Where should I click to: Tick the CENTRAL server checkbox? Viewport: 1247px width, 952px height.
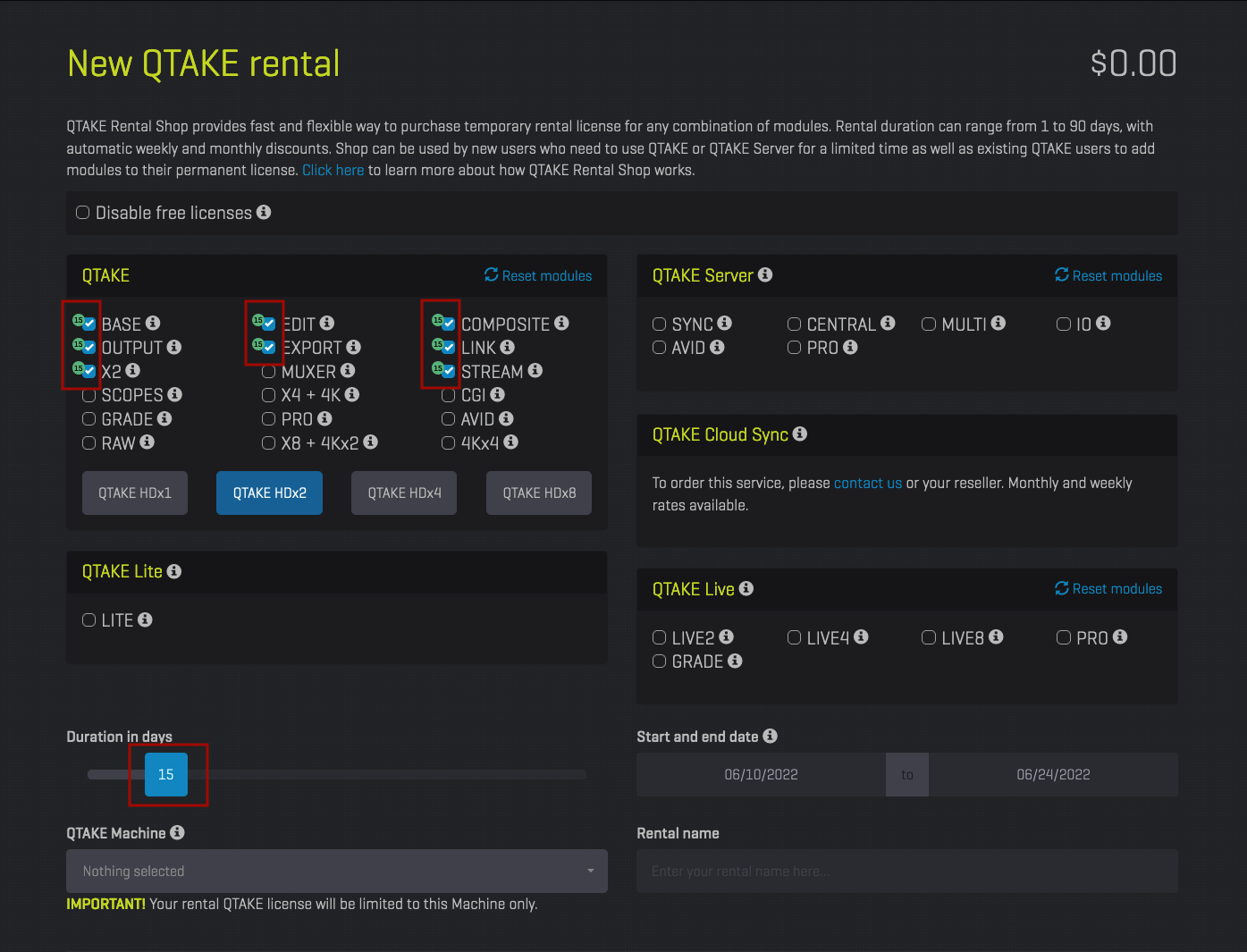(794, 324)
